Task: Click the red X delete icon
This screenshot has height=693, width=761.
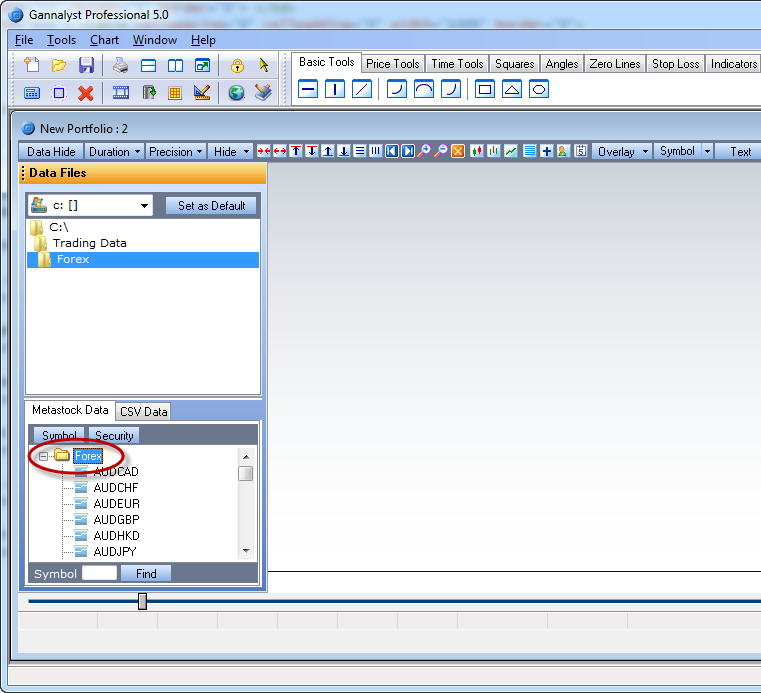Action: point(86,93)
